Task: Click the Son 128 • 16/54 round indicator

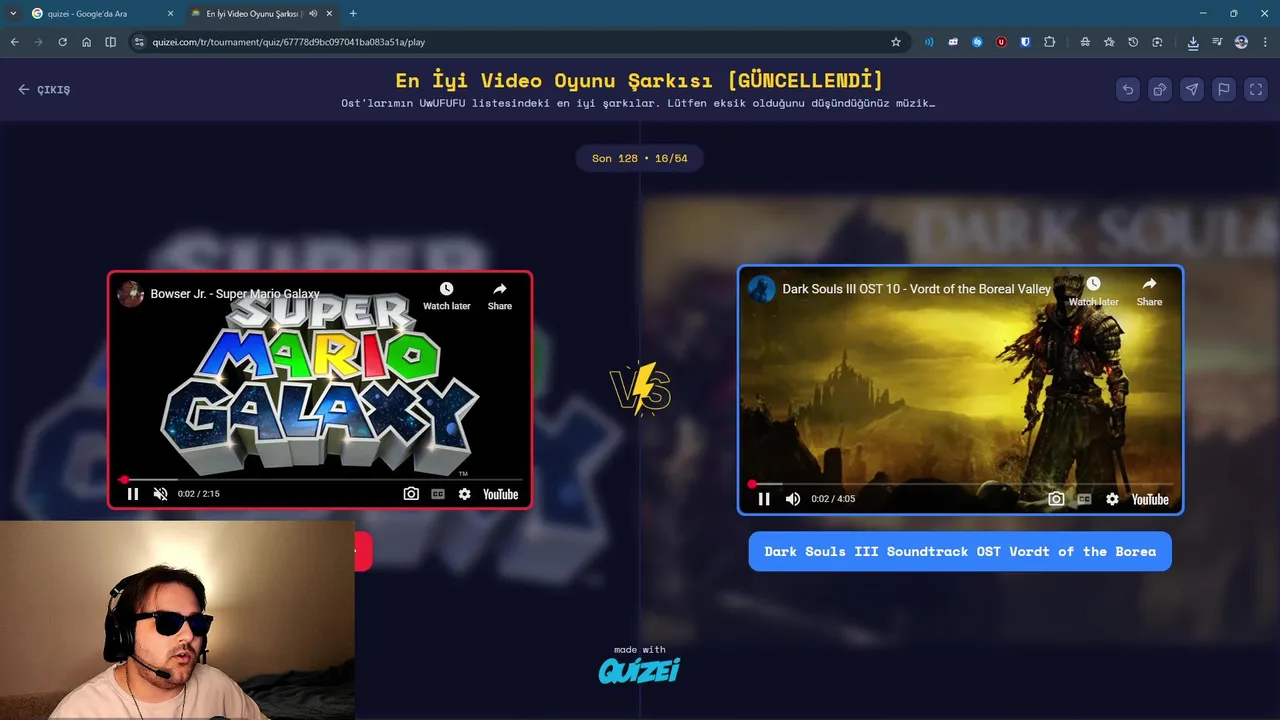Action: tap(639, 158)
